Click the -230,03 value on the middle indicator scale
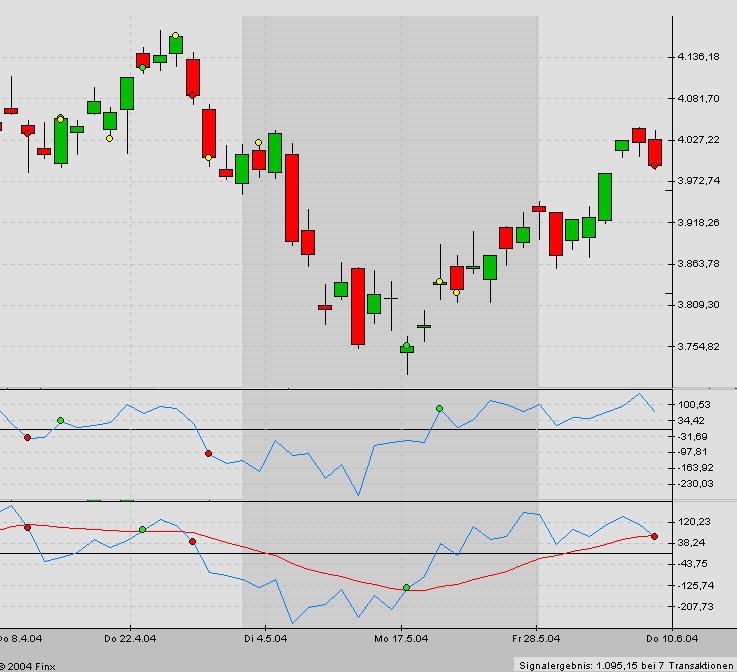The image size is (737, 672). [x=696, y=484]
